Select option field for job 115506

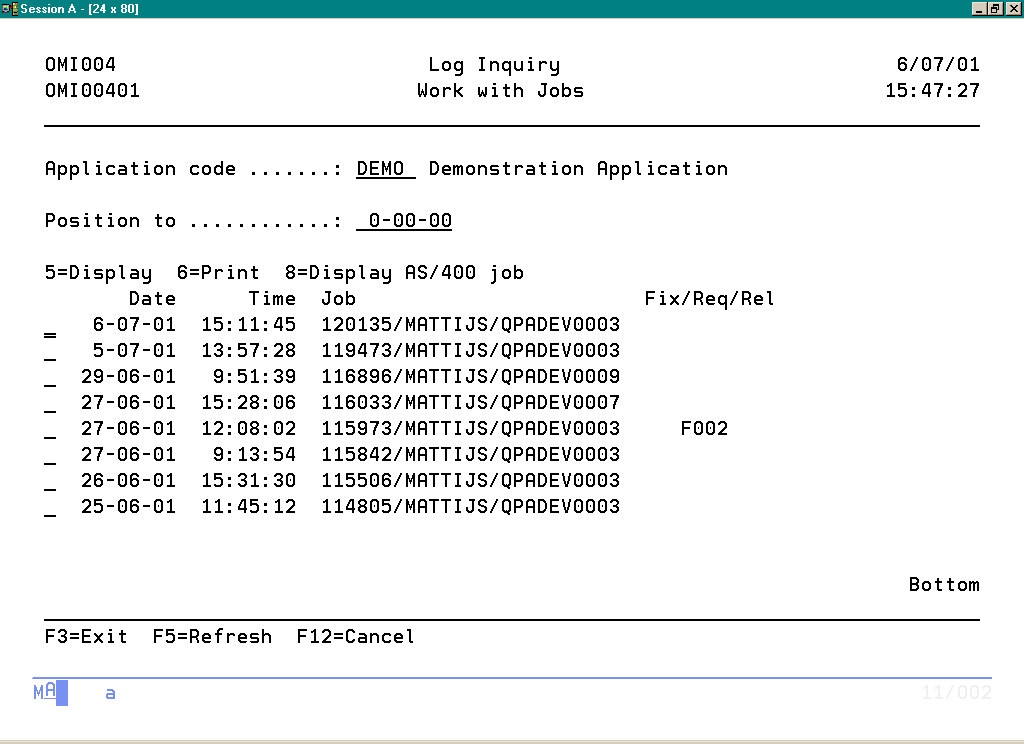pos(50,483)
